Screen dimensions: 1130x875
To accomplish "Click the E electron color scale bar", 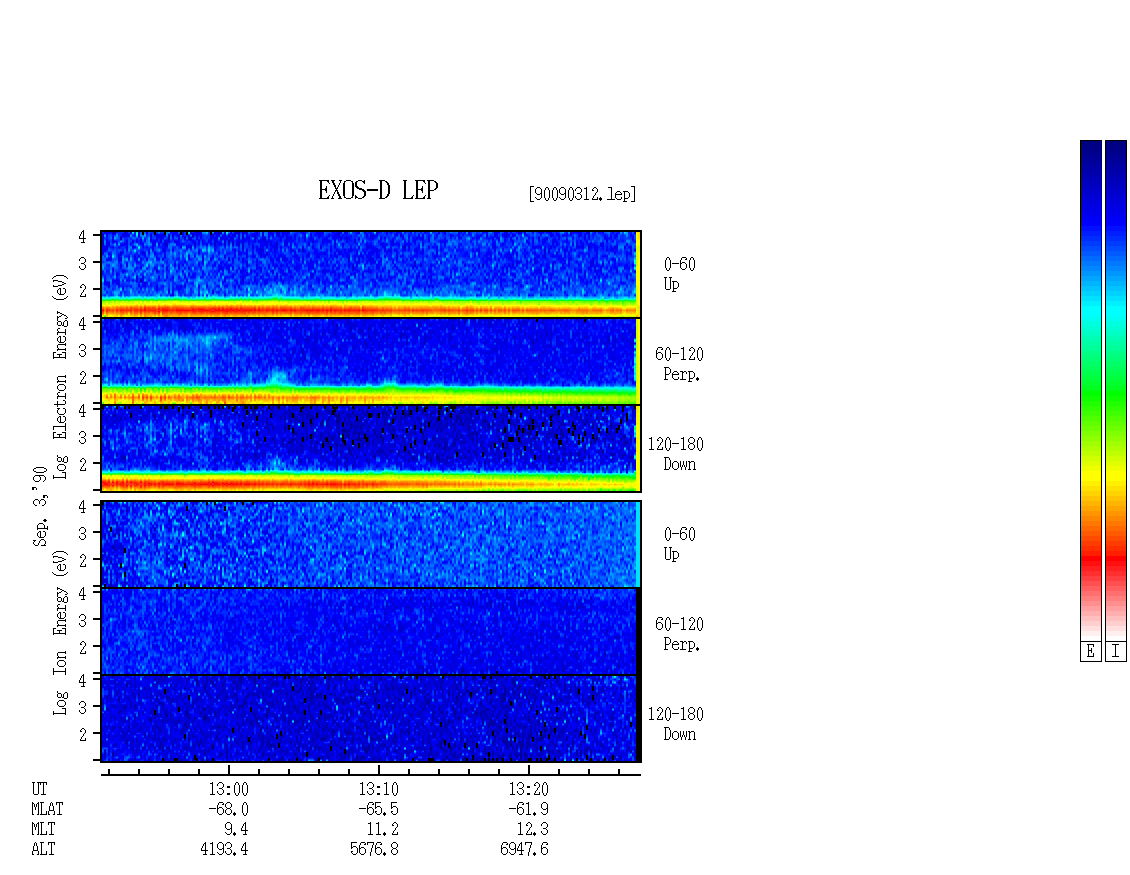I will 1090,390.
